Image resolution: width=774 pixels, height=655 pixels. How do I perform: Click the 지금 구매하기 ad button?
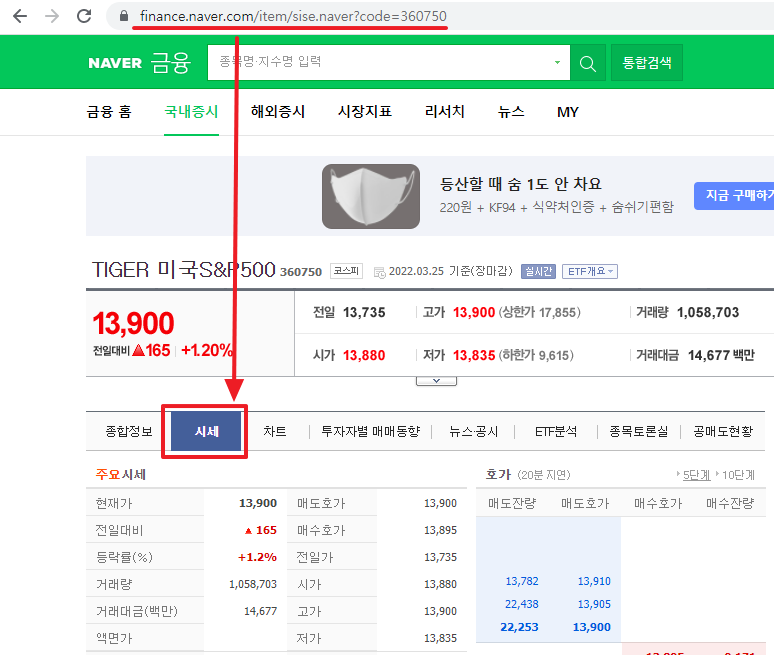coord(735,195)
